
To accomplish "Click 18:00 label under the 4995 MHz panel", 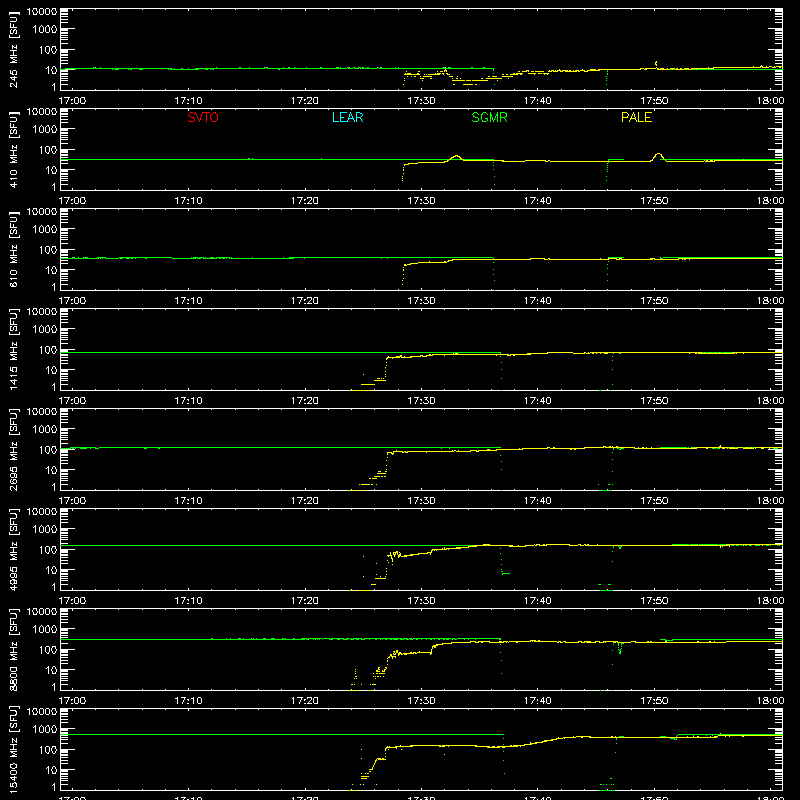I will (x=770, y=601).
